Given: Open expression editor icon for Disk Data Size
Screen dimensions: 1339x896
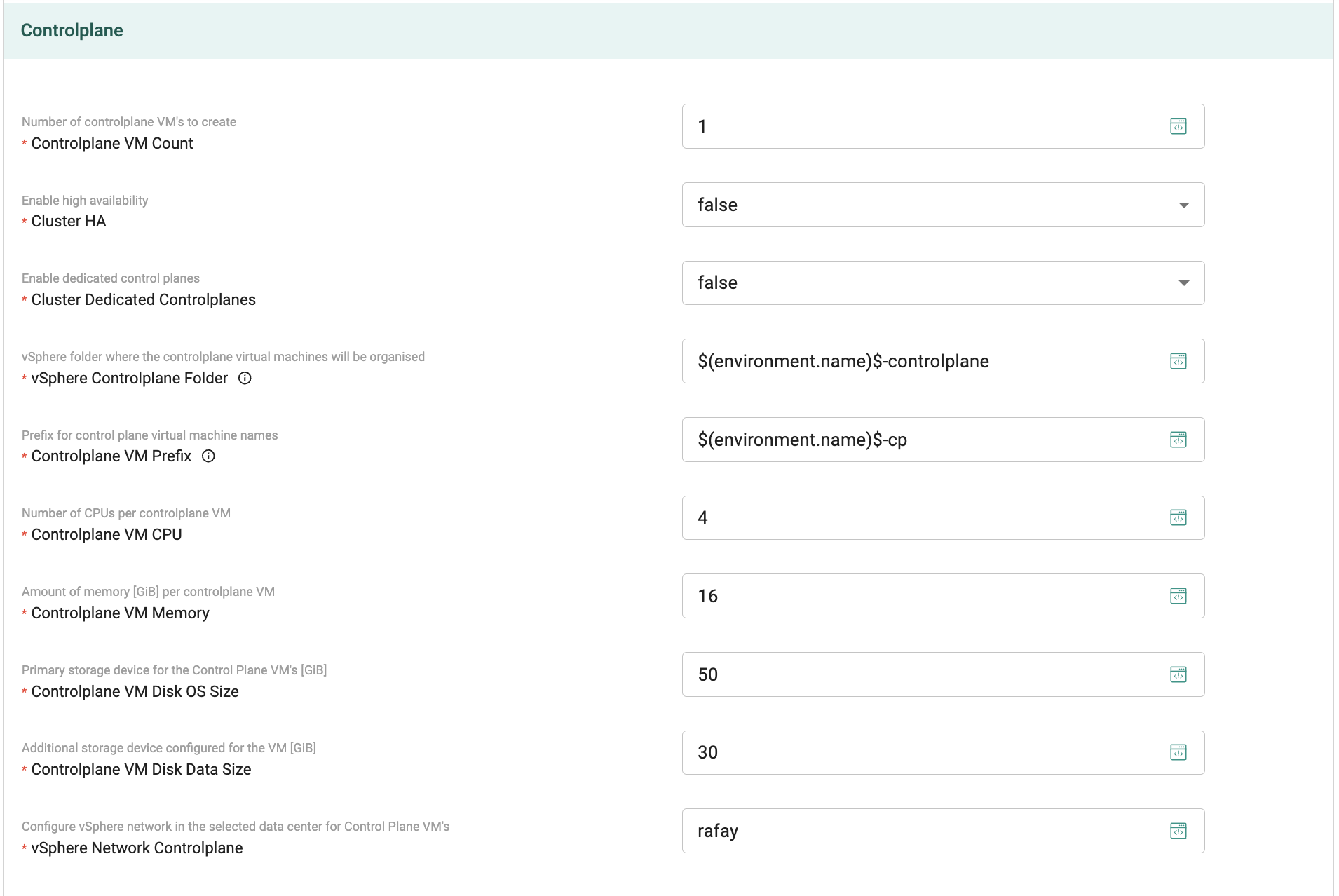Looking at the screenshot, I should click(x=1178, y=752).
